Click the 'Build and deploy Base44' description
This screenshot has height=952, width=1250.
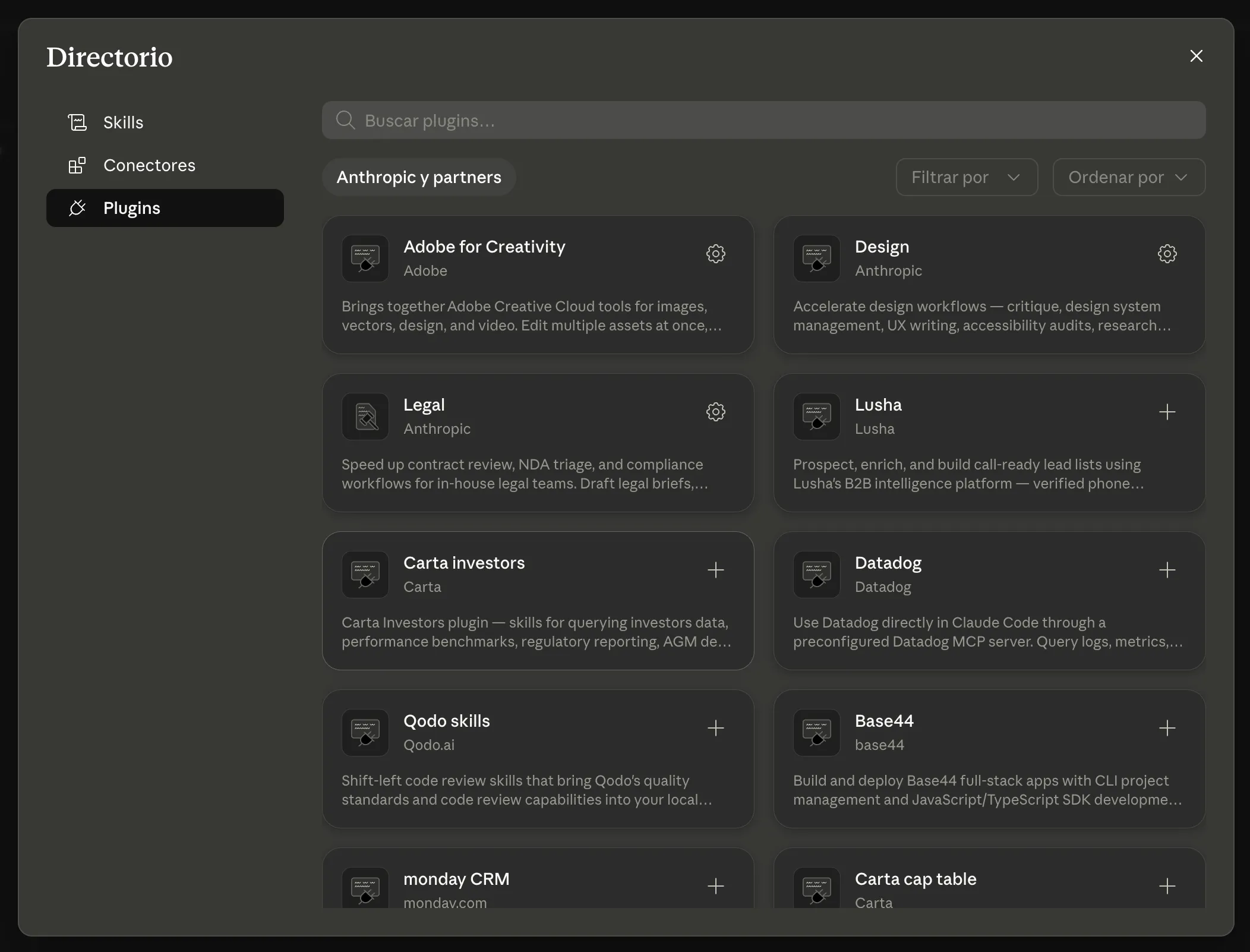987,790
